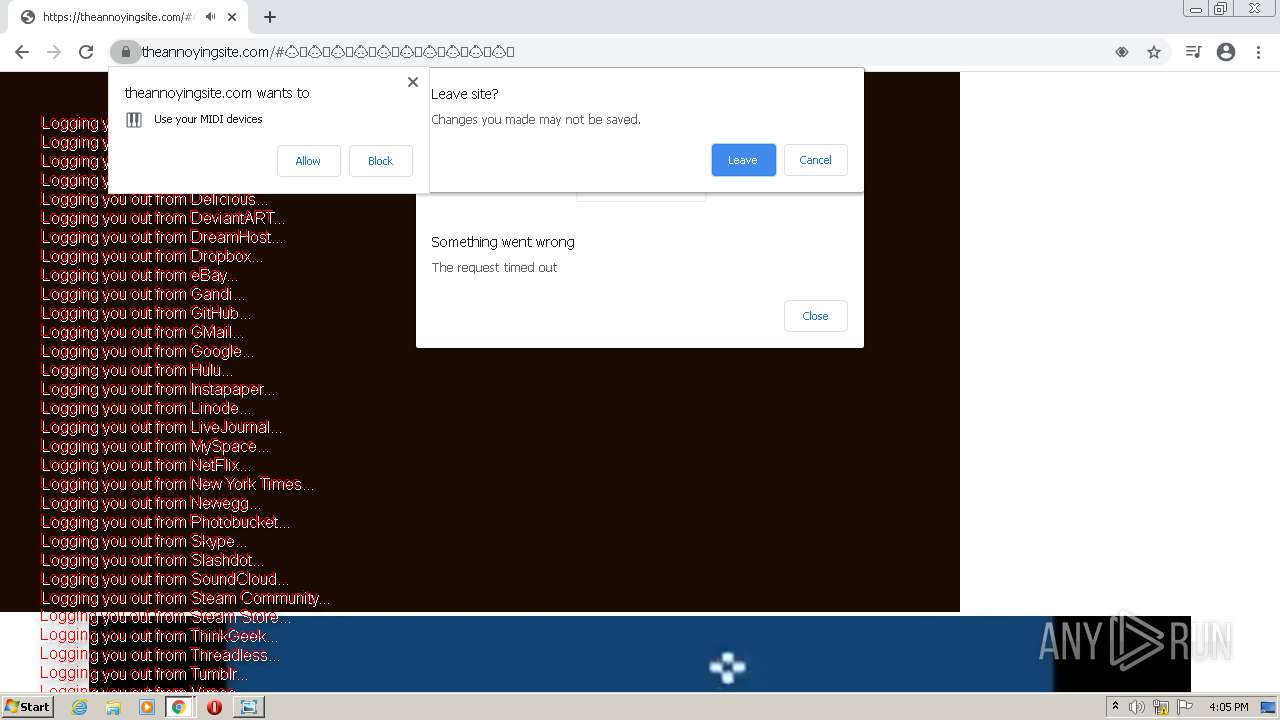Click 'Changes you made may not be saved.' text
Image resolution: width=1280 pixels, height=720 pixels.
pos(536,120)
